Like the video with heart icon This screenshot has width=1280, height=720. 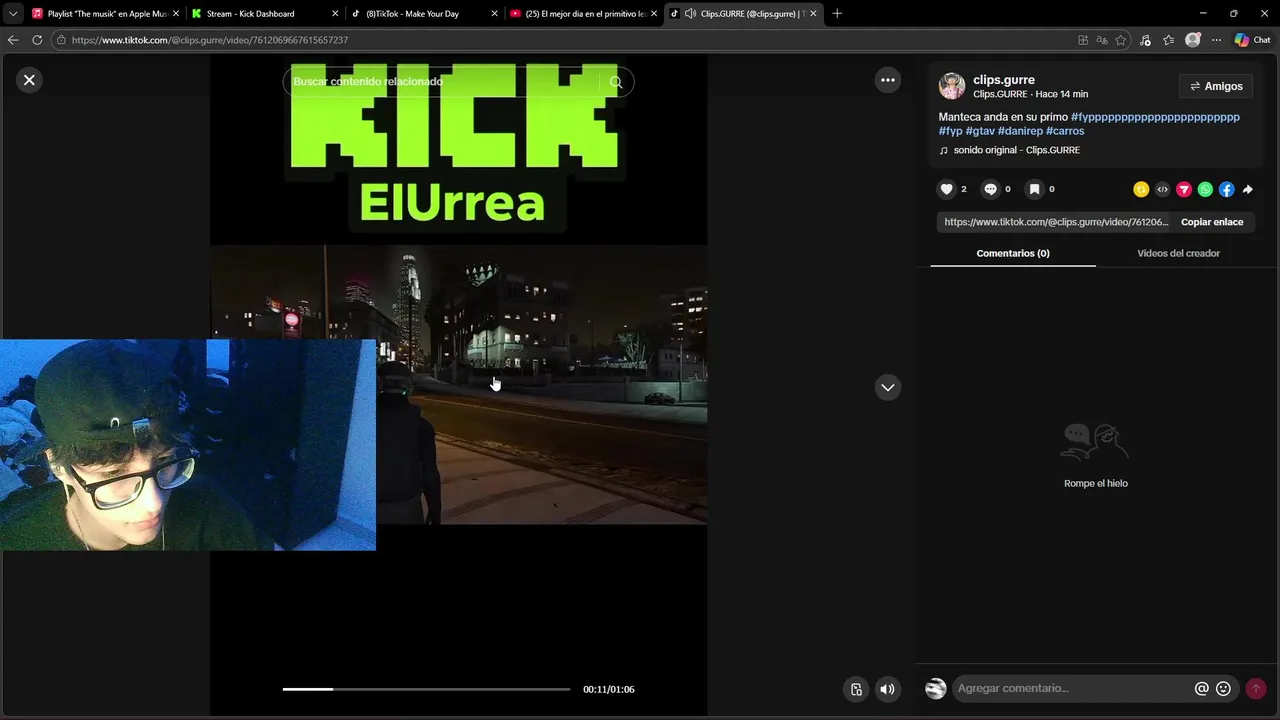[x=946, y=189]
